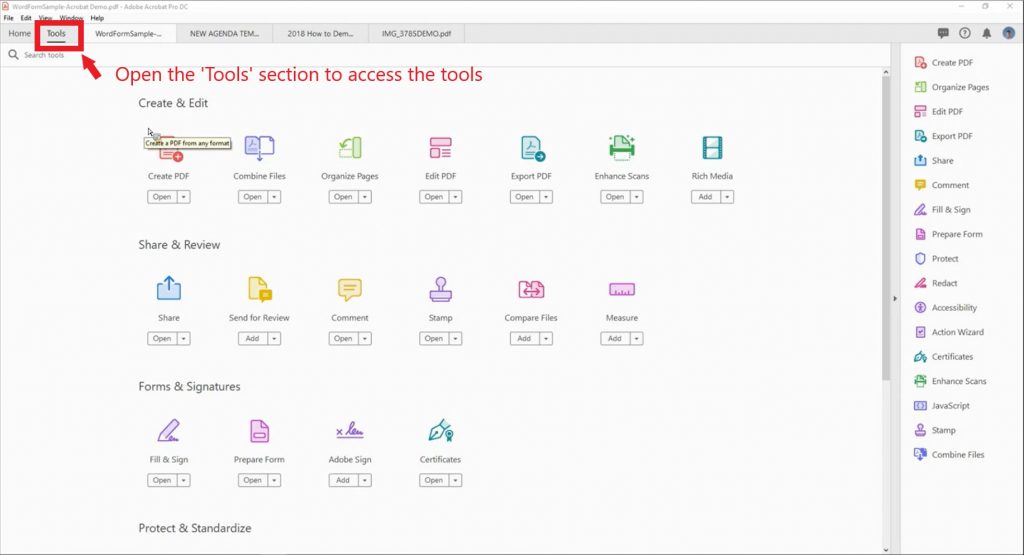Open Organize Pages shortcut in right pane
1024x555 pixels.
point(952,87)
